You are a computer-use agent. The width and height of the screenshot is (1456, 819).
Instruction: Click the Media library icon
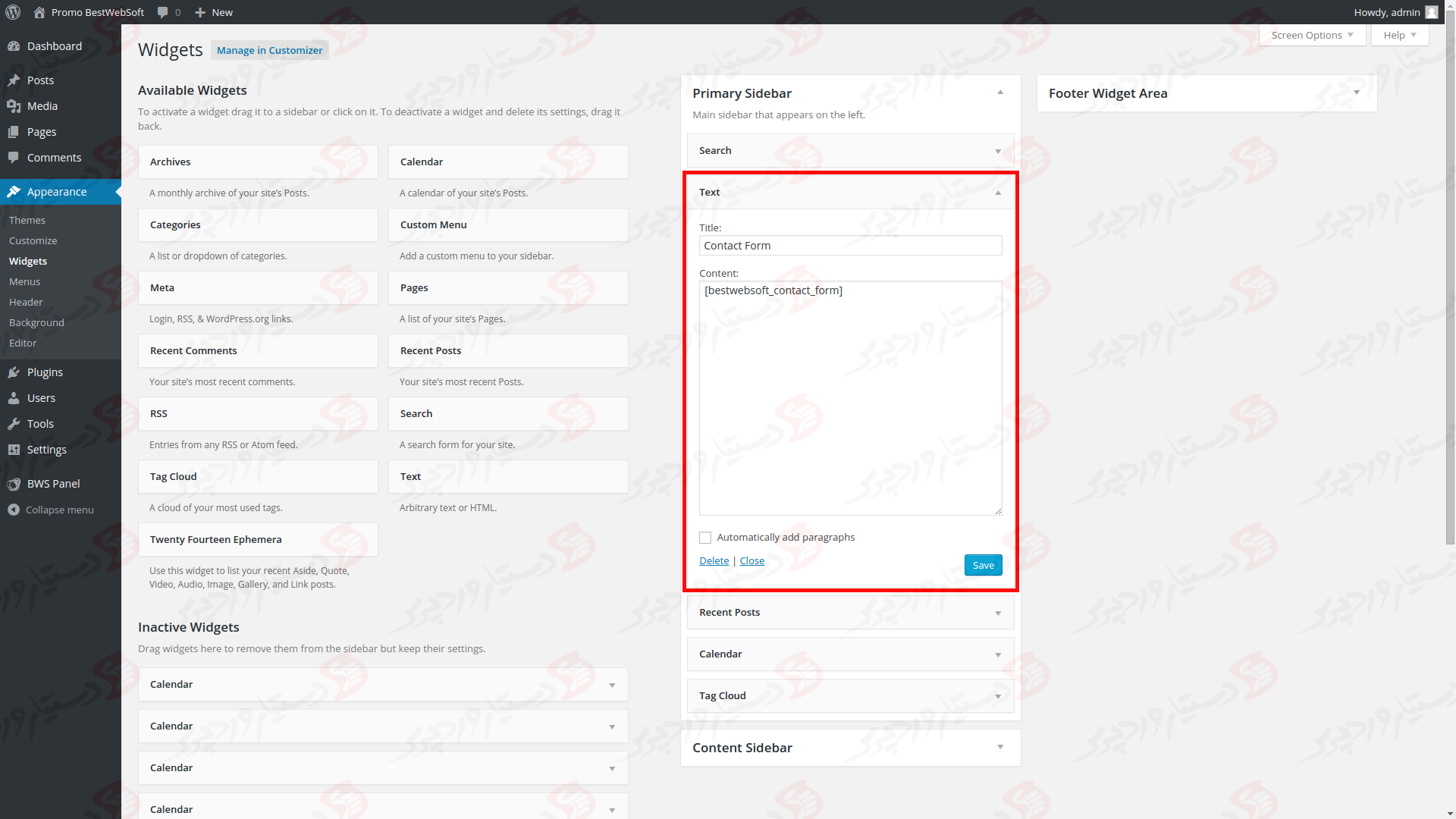14,105
